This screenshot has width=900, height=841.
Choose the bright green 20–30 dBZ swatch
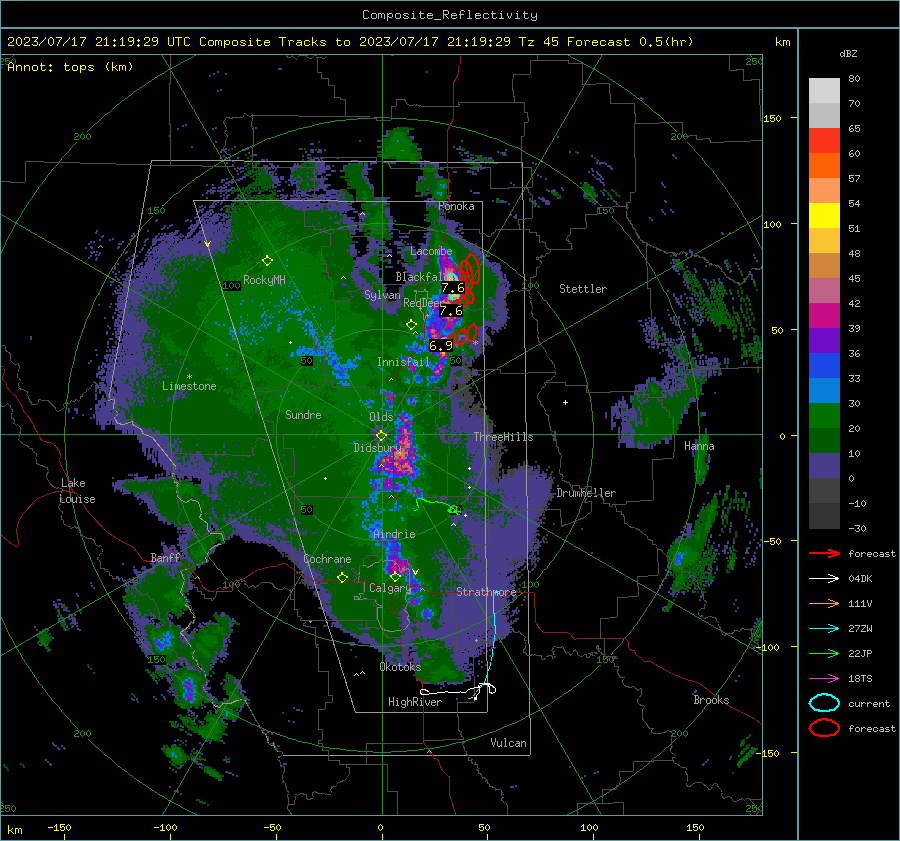(x=824, y=416)
